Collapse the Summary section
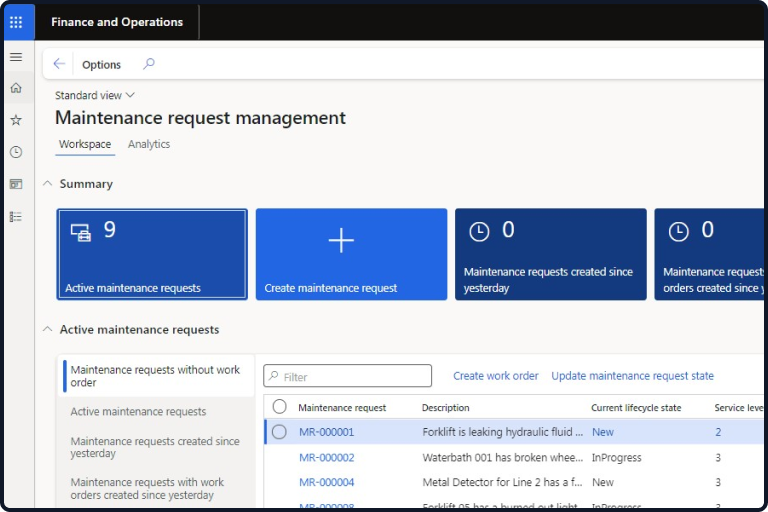768x512 pixels. click(48, 184)
